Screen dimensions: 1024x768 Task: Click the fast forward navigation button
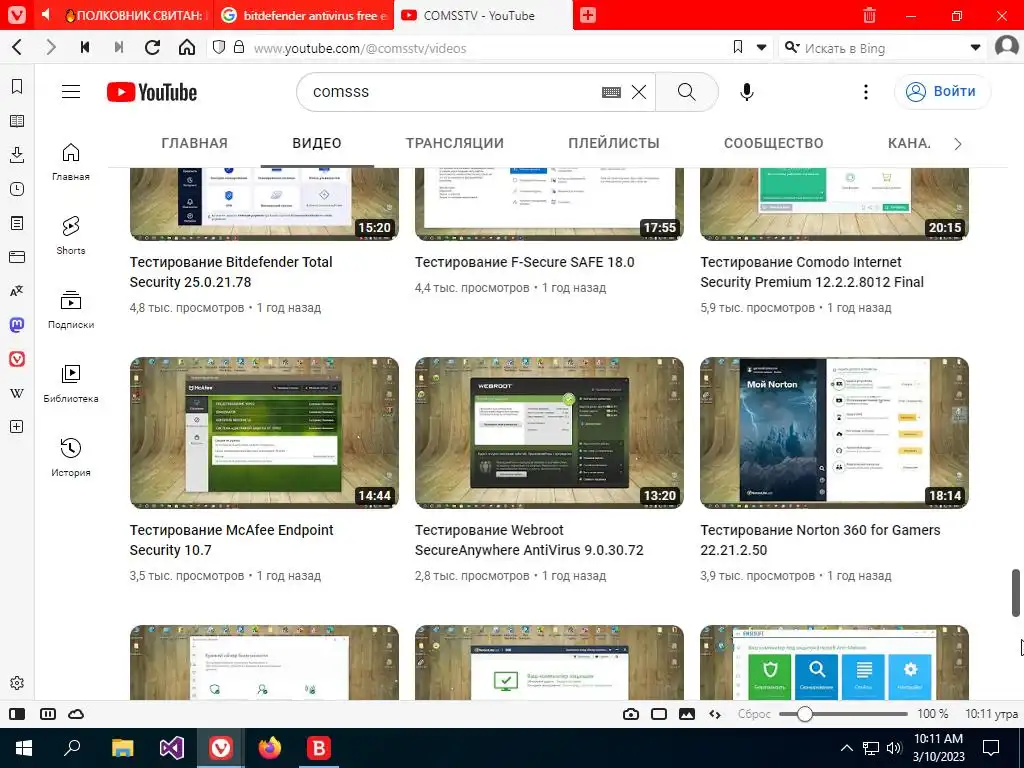pos(118,47)
